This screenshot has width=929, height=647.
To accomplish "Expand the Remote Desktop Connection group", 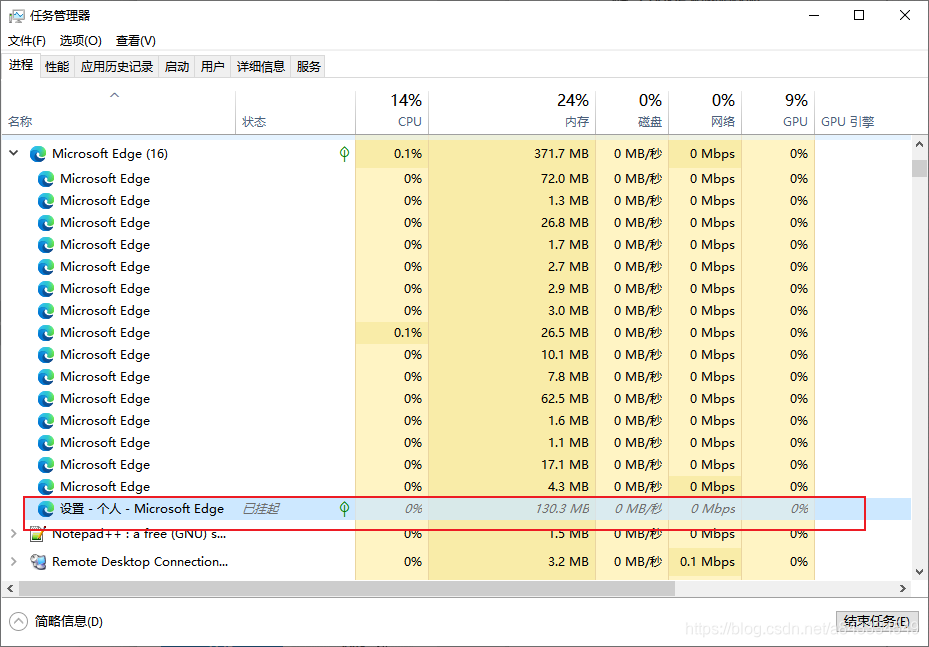I will point(14,561).
